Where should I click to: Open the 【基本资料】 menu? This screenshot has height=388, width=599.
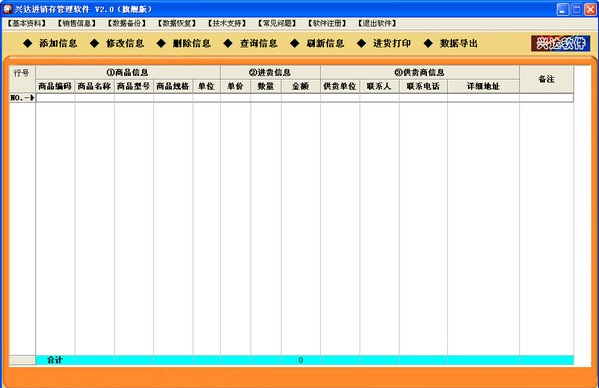coord(26,23)
